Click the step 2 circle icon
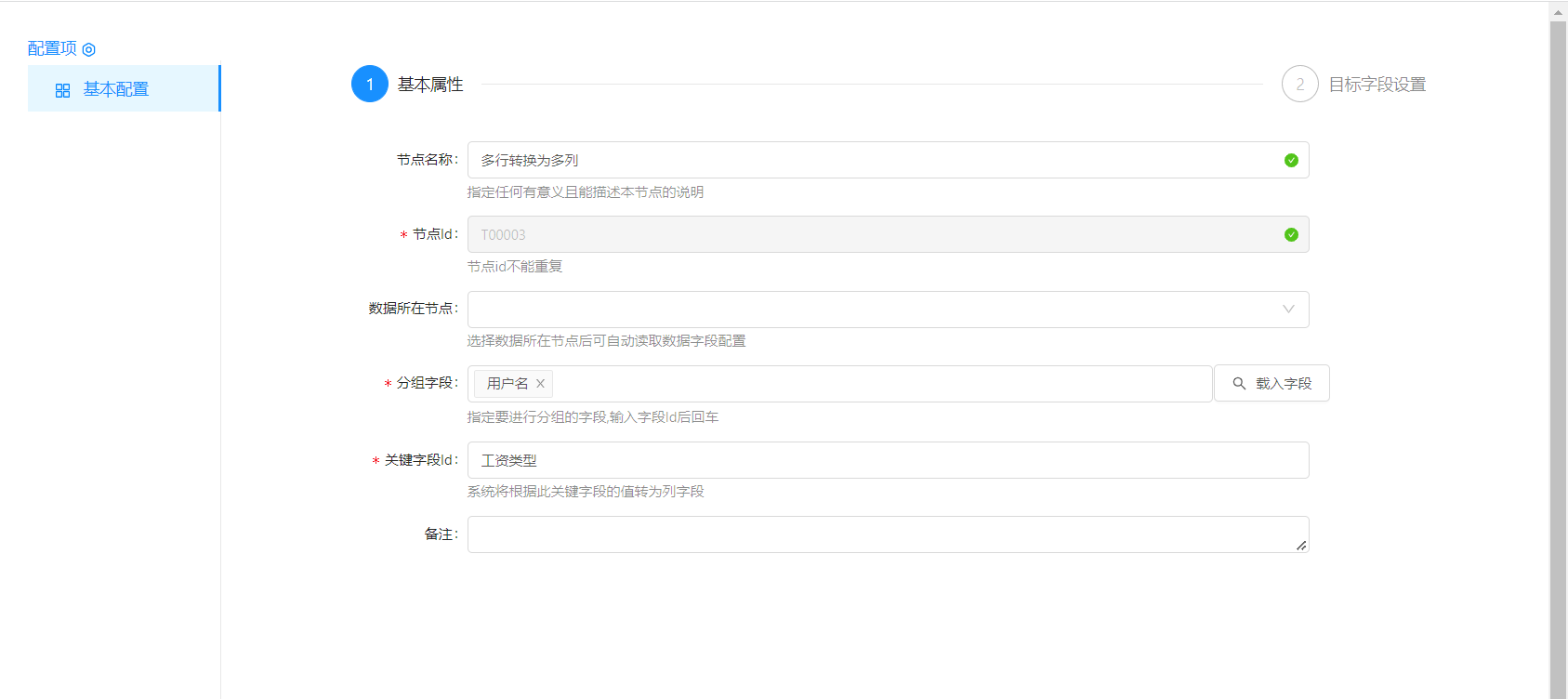 tap(1299, 85)
